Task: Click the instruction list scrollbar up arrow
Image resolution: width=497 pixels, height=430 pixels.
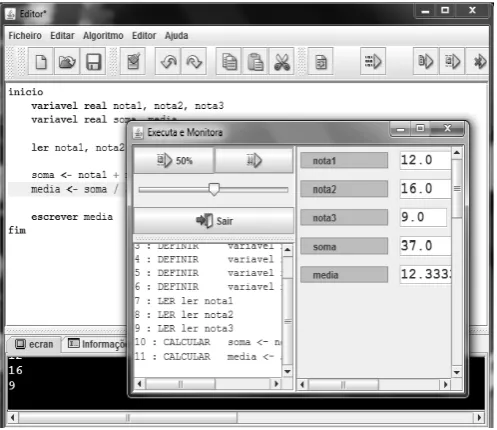Action: pyautogui.click(x=287, y=250)
